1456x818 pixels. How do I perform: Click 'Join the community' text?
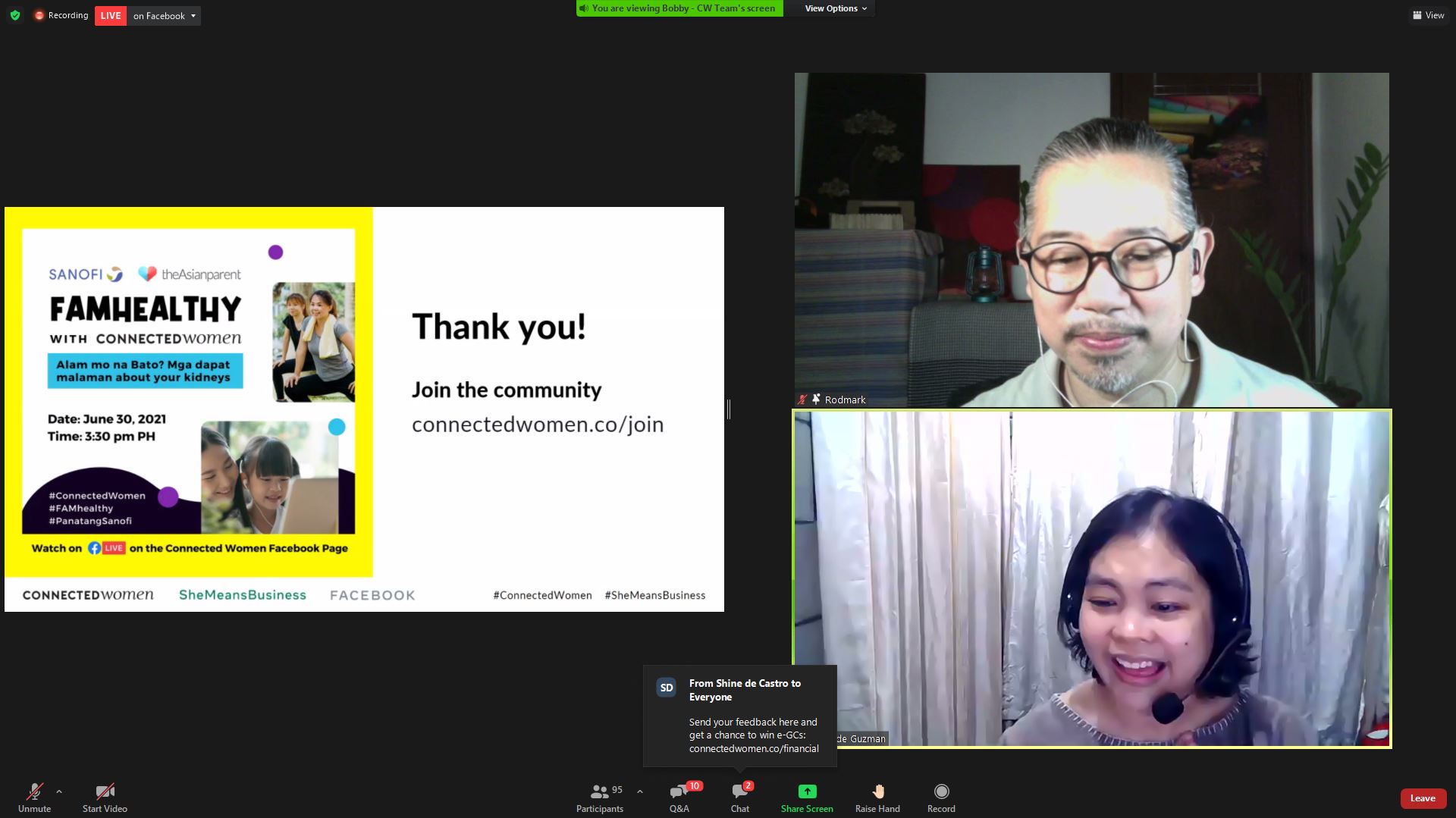coord(507,390)
